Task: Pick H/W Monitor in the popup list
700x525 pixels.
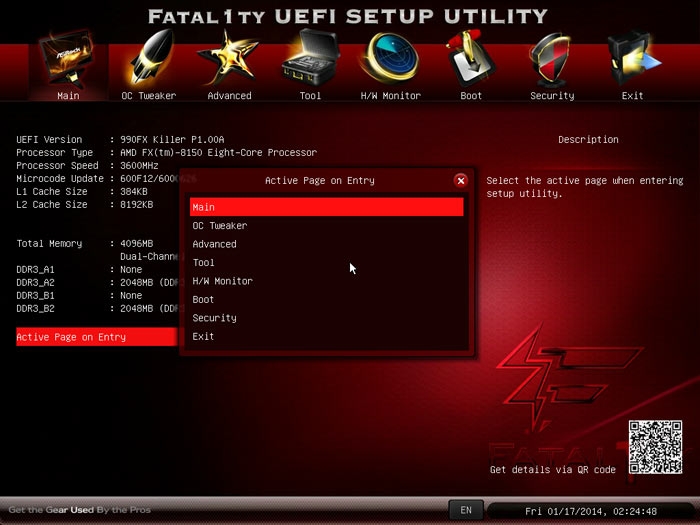Action: (x=327, y=281)
